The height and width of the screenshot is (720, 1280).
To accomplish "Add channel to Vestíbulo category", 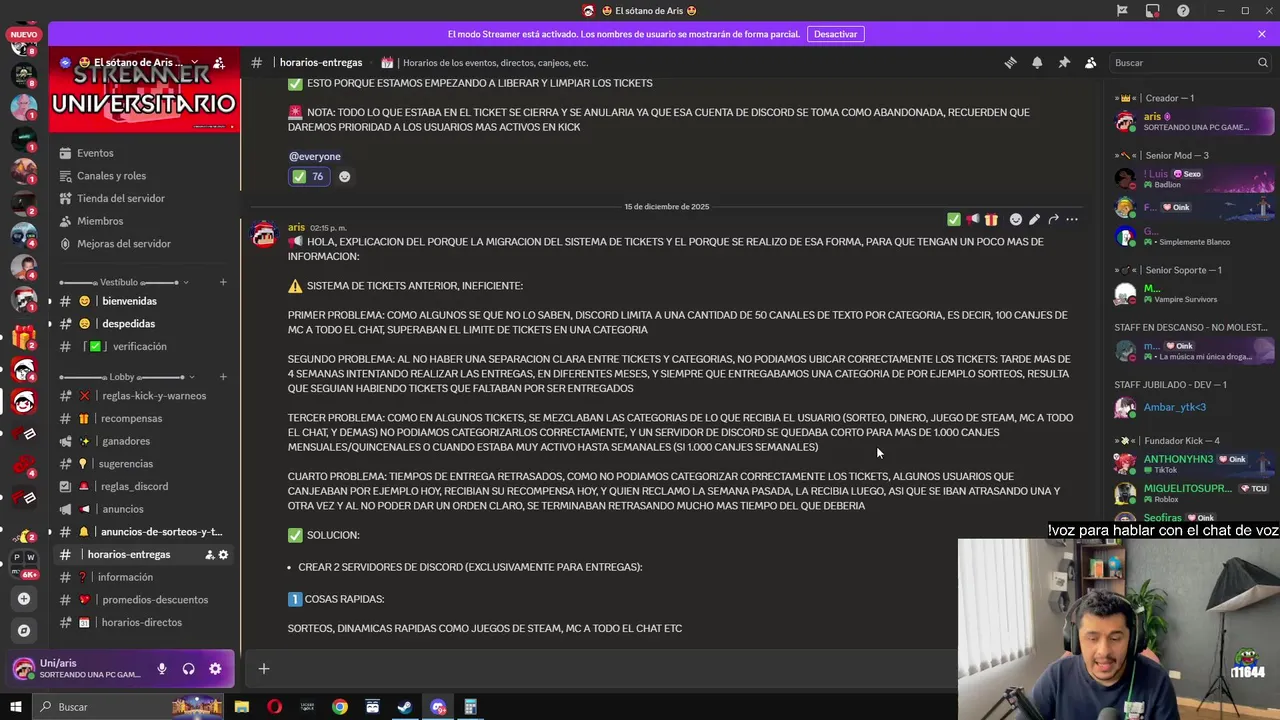I will coord(223,282).
